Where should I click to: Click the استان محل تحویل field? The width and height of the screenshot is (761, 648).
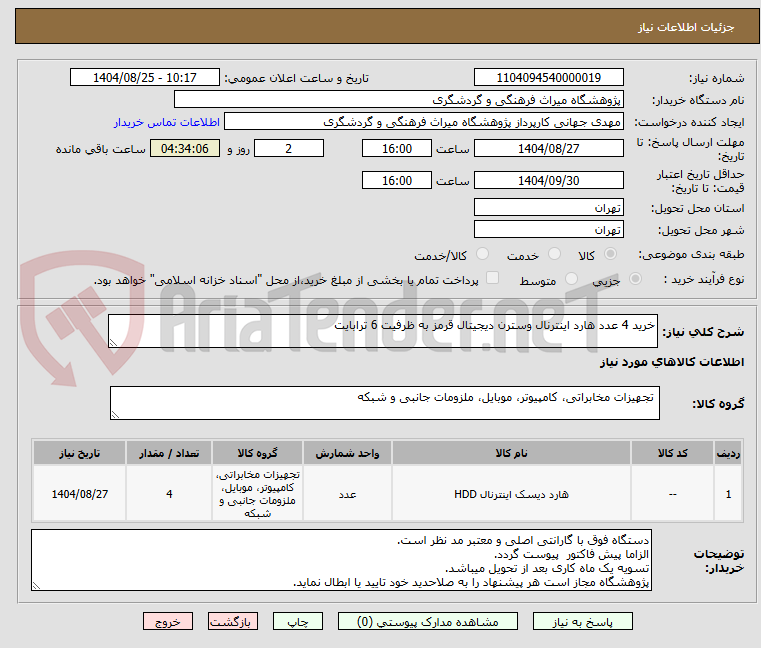pos(548,208)
